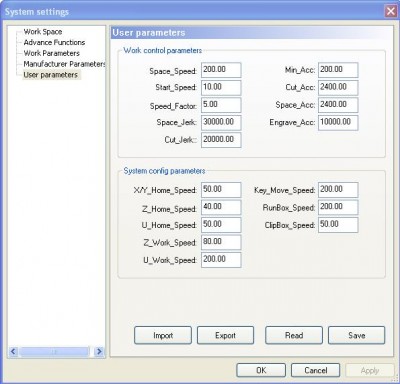Viewport: 400px width, 384px height.
Task: Confirm settings with the OK button
Action: pos(261,370)
